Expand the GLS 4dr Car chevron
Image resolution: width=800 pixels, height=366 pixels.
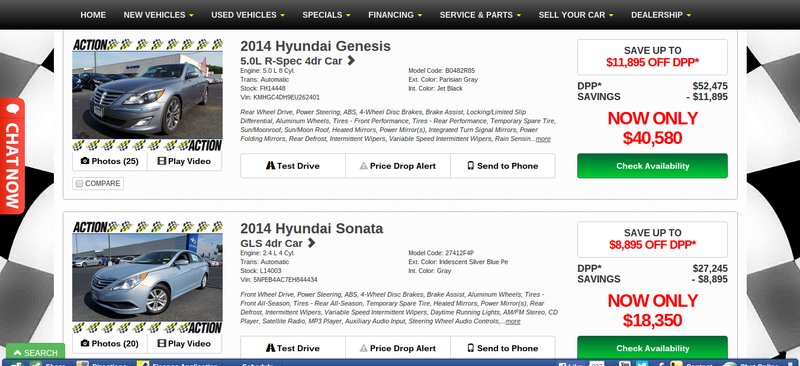click(x=311, y=243)
